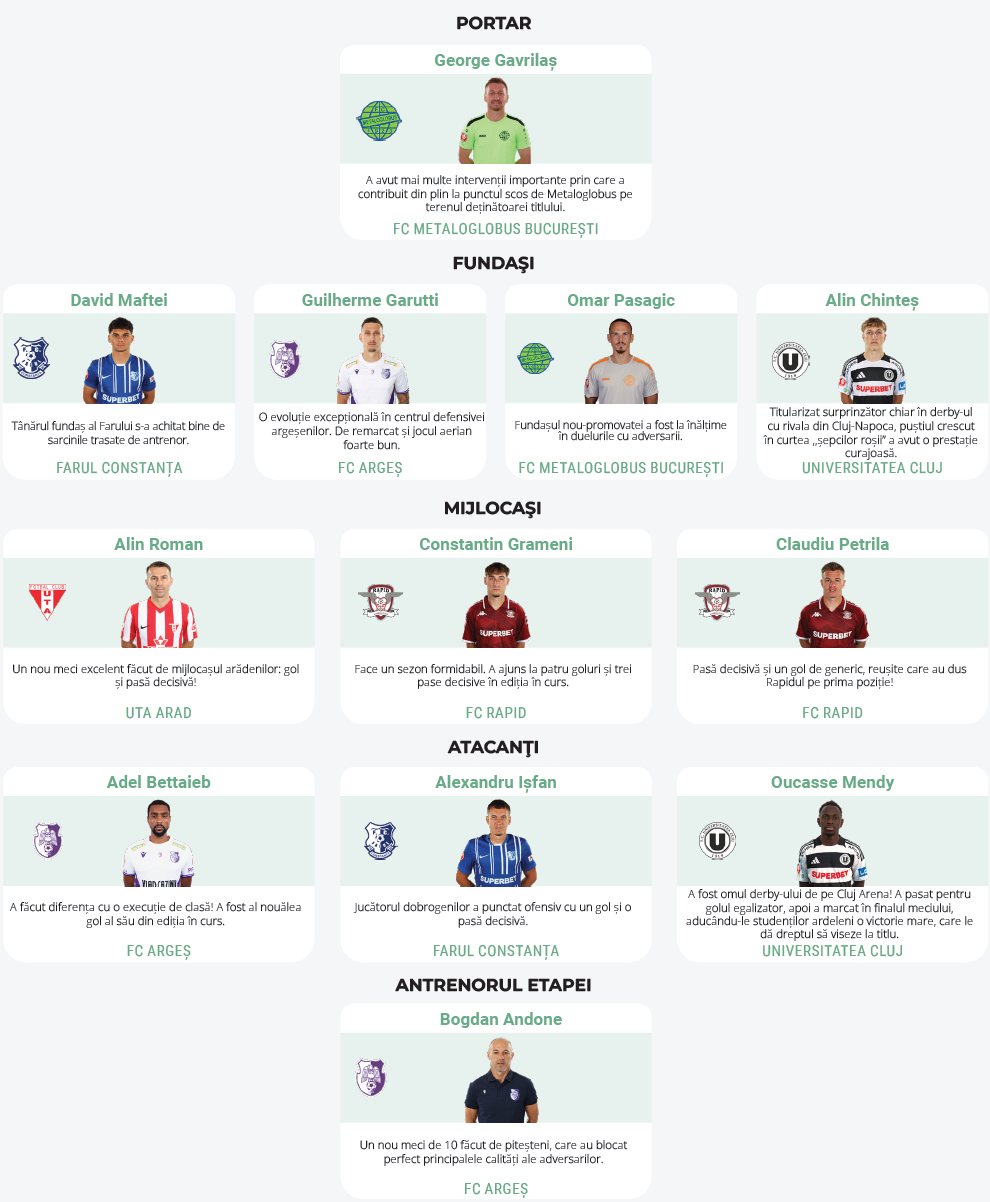Select the Bogdan Andone coach name
The height and width of the screenshot is (1202, 990).
point(501,1019)
